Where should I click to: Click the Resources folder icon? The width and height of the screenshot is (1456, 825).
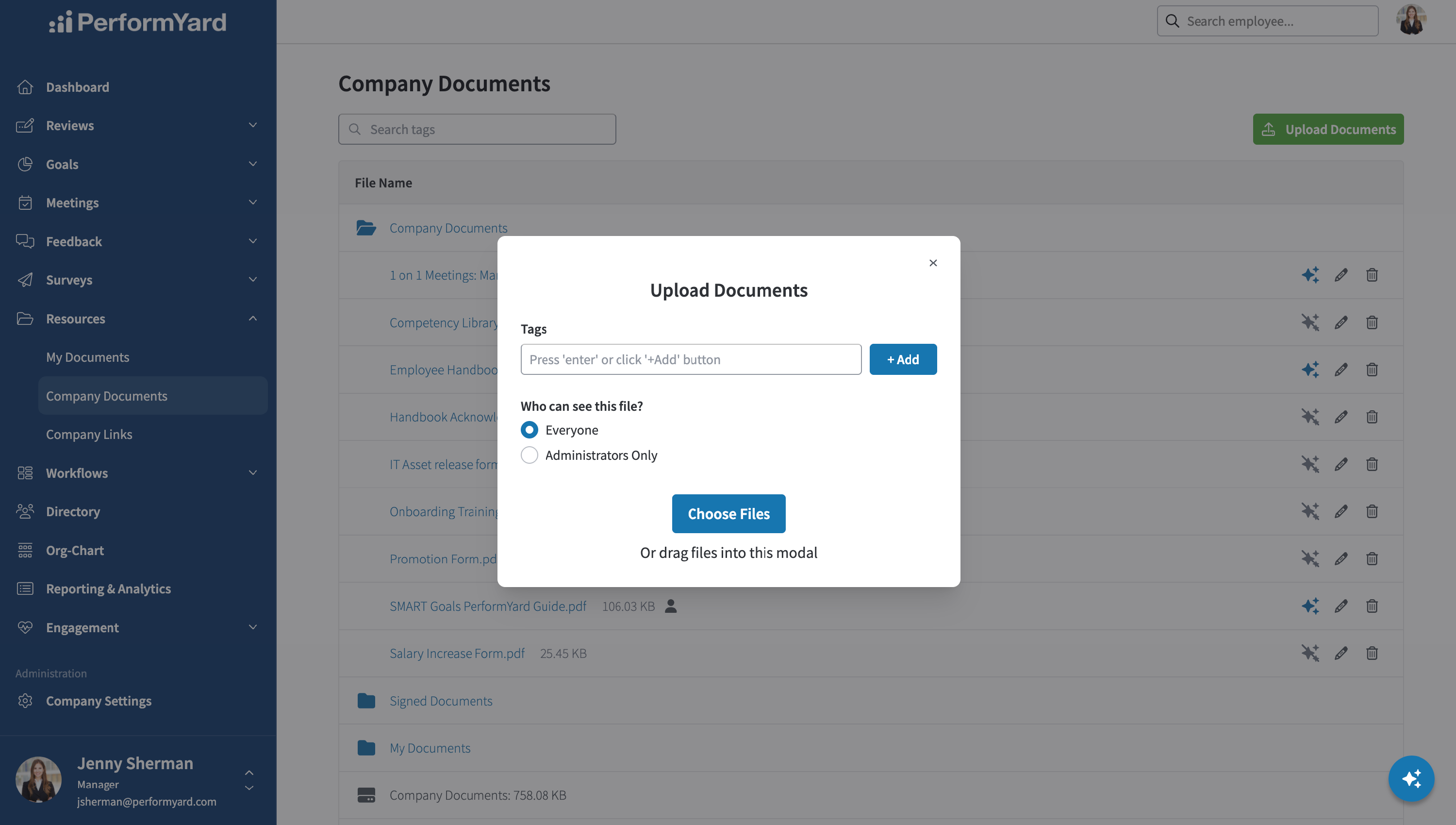coord(25,319)
